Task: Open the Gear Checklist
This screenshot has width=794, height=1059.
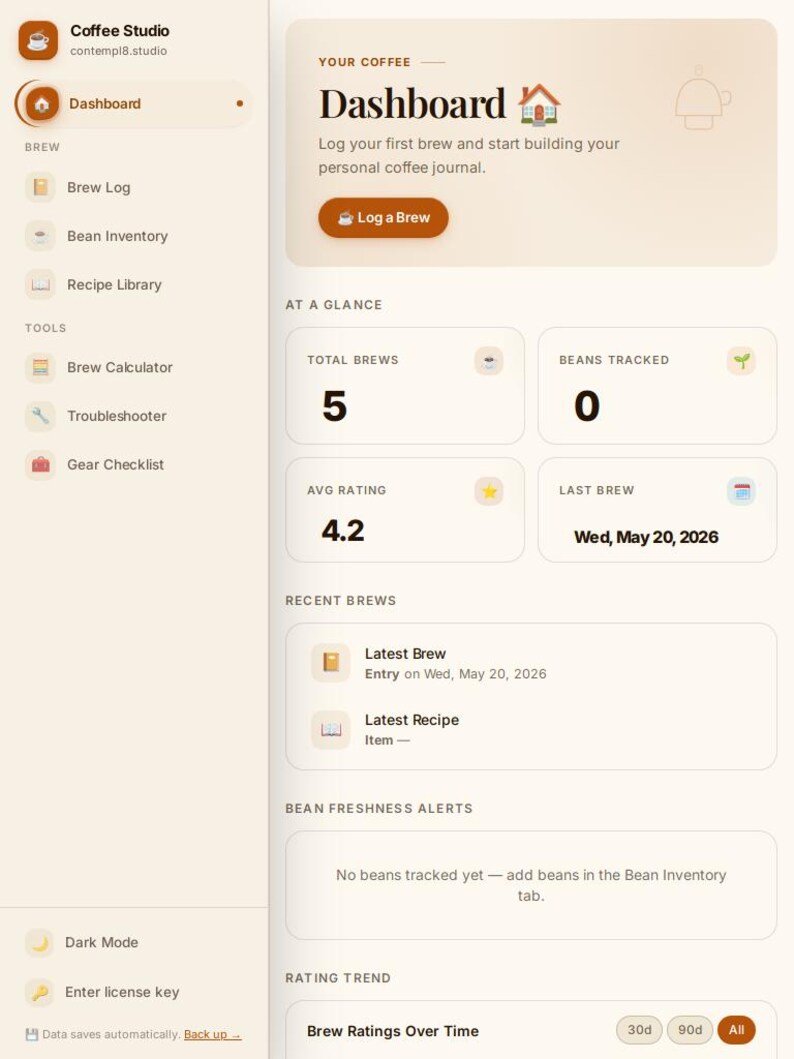Action: tap(133, 465)
